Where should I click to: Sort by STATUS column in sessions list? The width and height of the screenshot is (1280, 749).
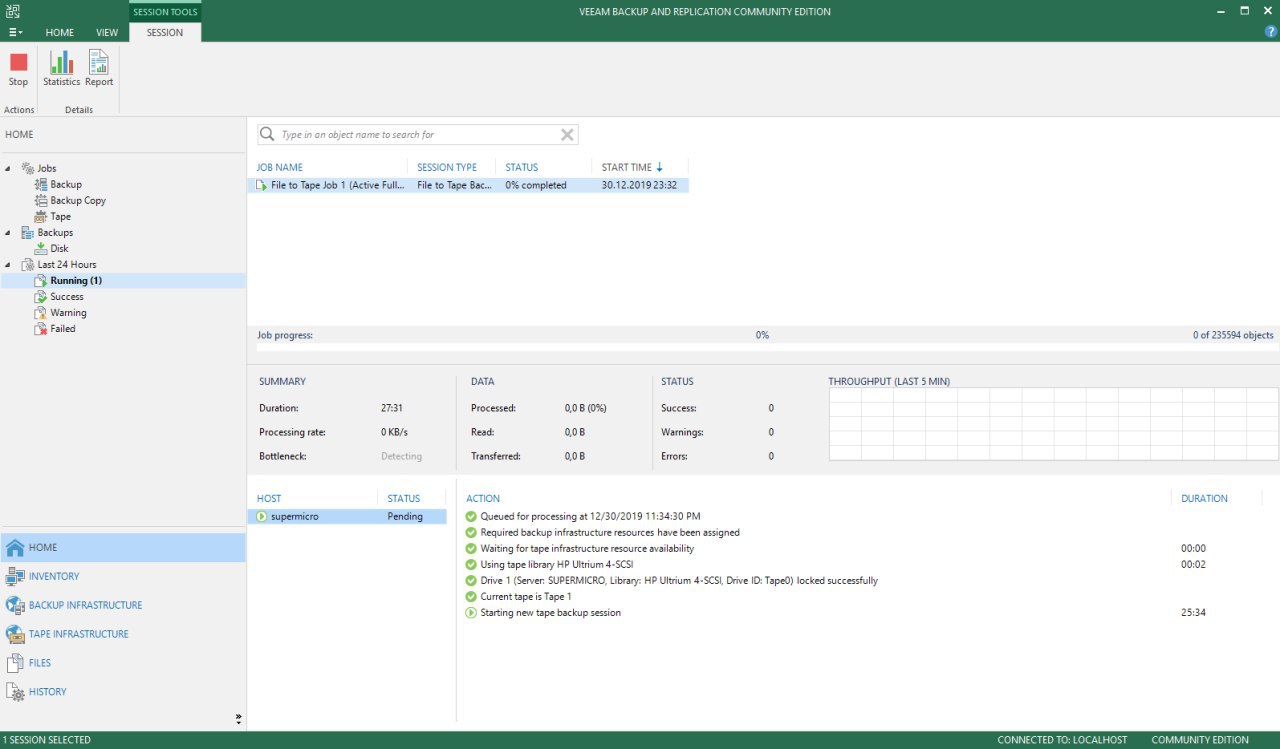(521, 167)
